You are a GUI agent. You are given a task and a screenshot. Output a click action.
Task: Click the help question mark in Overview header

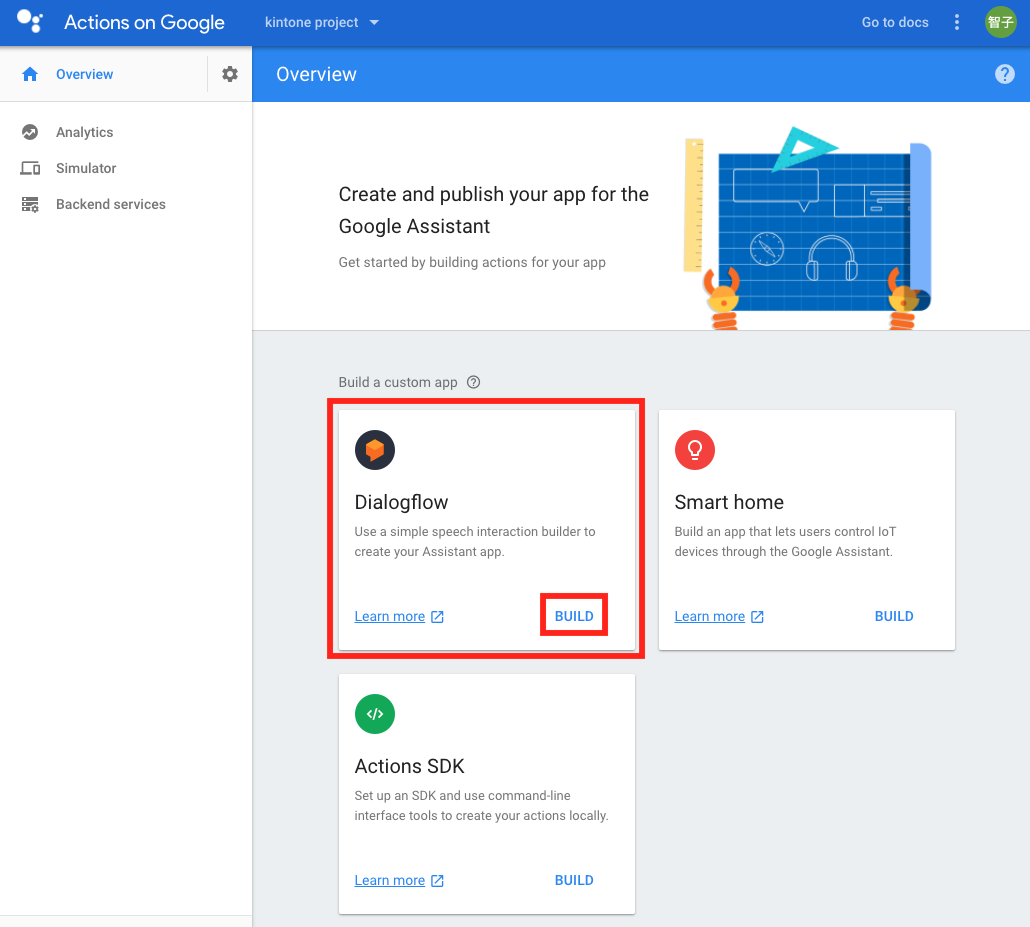click(1004, 74)
